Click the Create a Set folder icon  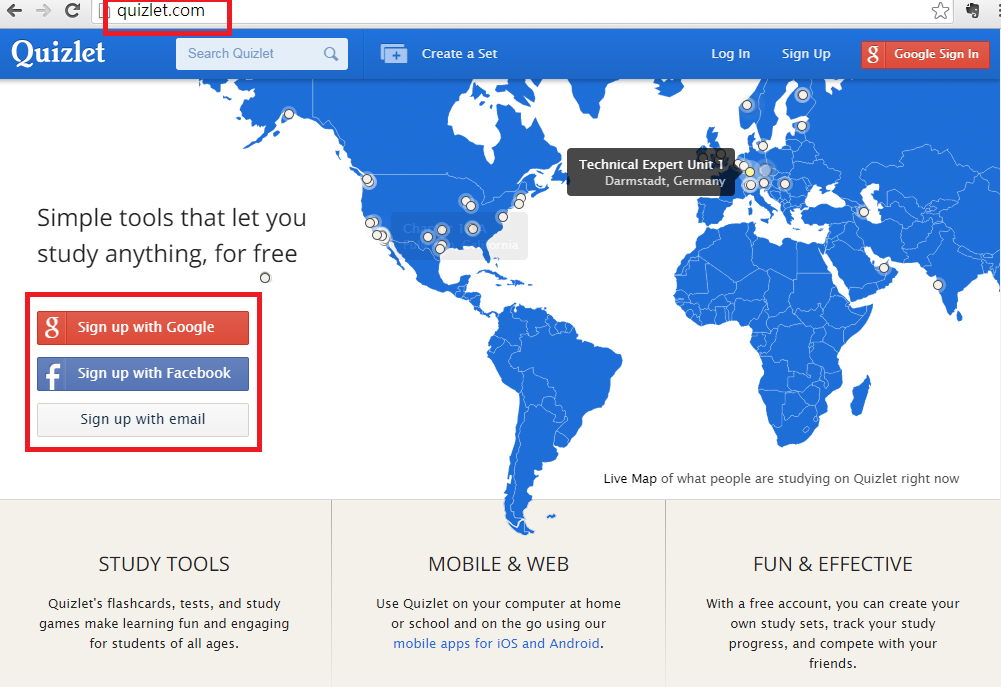(x=394, y=54)
